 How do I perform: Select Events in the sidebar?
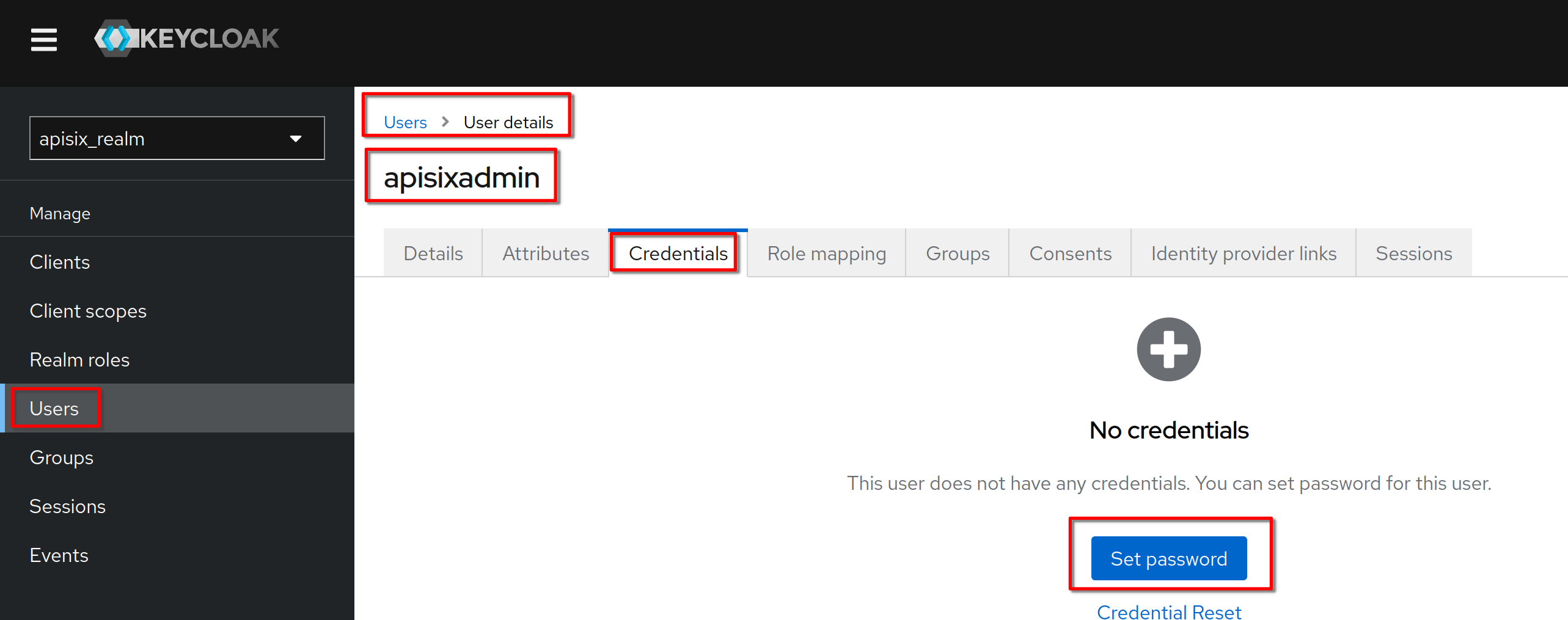(x=59, y=555)
